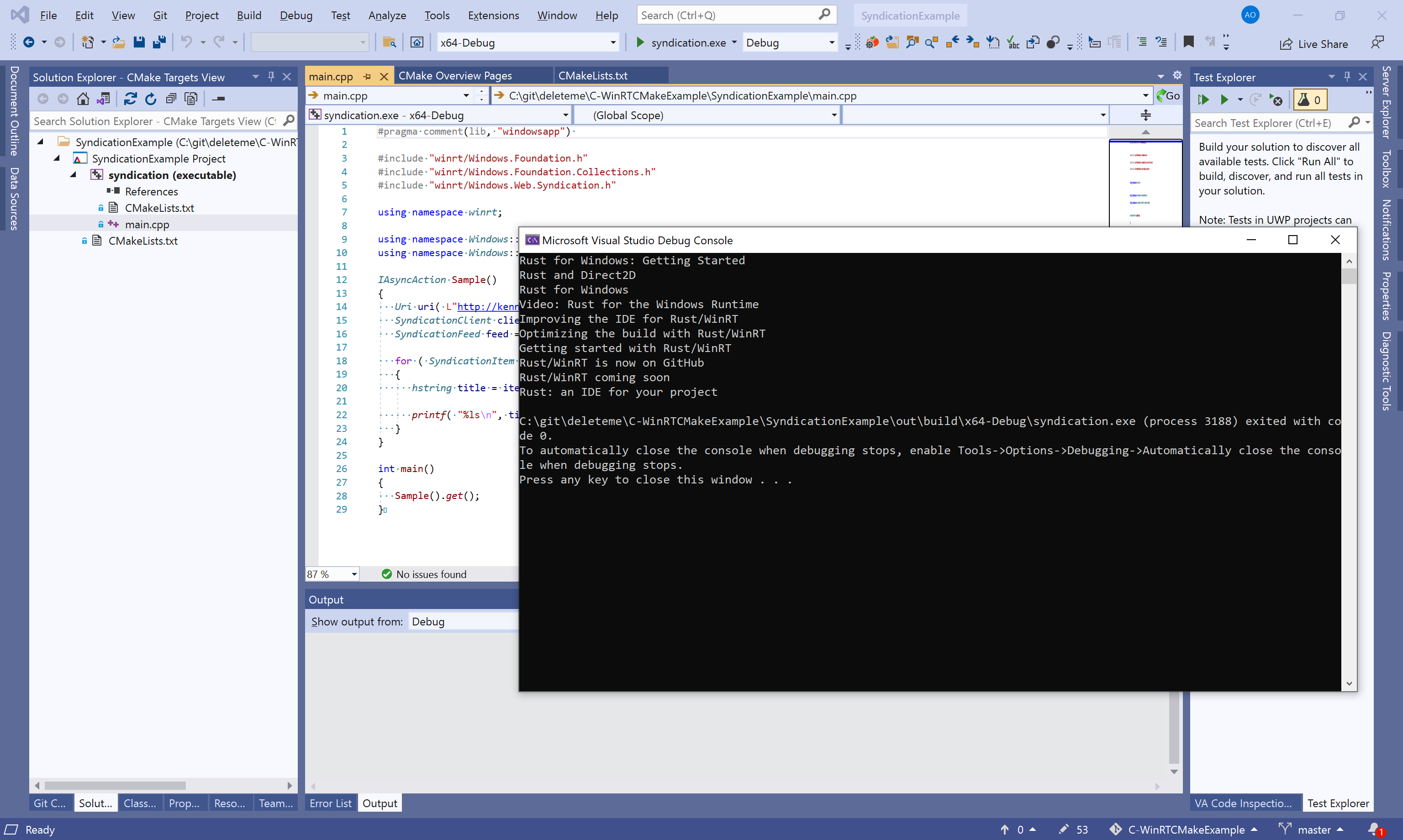Image resolution: width=1403 pixels, height=840 pixels.
Task: Start debugging syndication.exe
Action: [640, 42]
